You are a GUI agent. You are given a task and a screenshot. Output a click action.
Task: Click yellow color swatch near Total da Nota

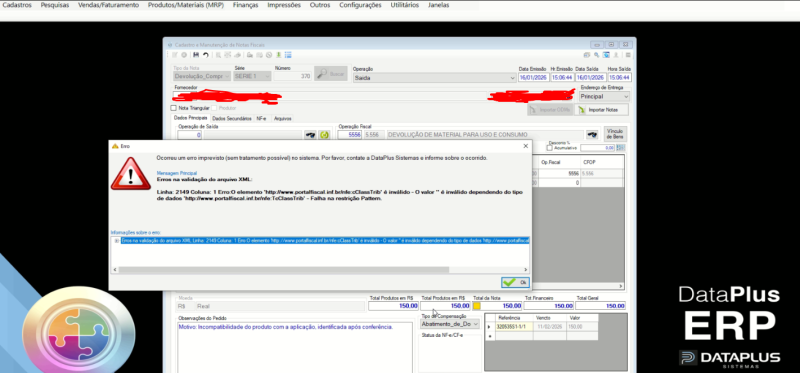[x=477, y=306]
